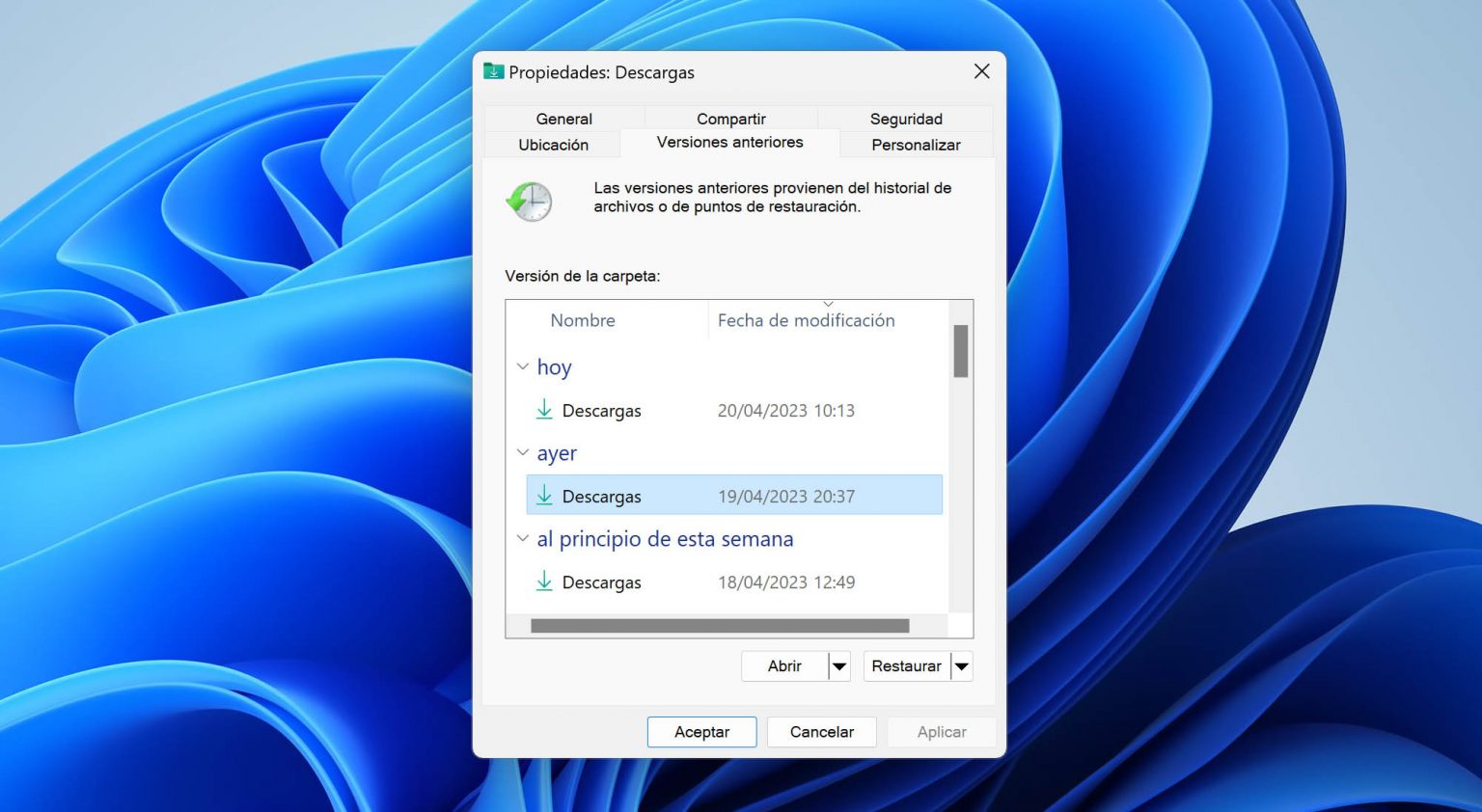This screenshot has width=1482, height=812.
Task: Switch to the Seguridad tab
Action: (905, 118)
